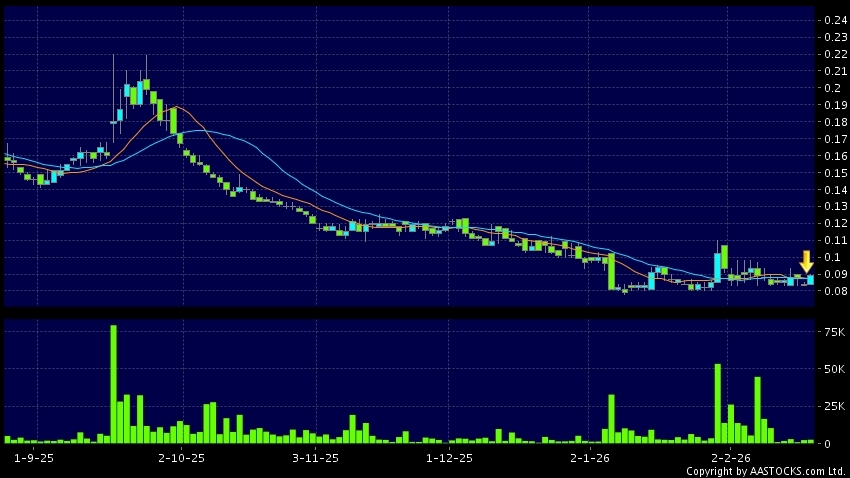Select the 50K volume axis label
This screenshot has height=478, width=850.
[832, 369]
